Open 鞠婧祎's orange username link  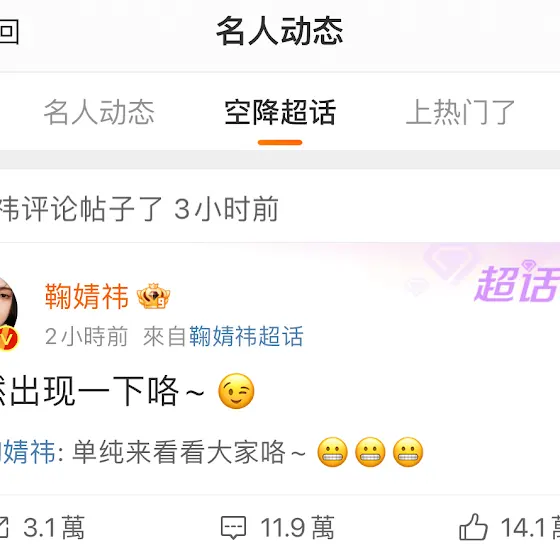coord(86,296)
